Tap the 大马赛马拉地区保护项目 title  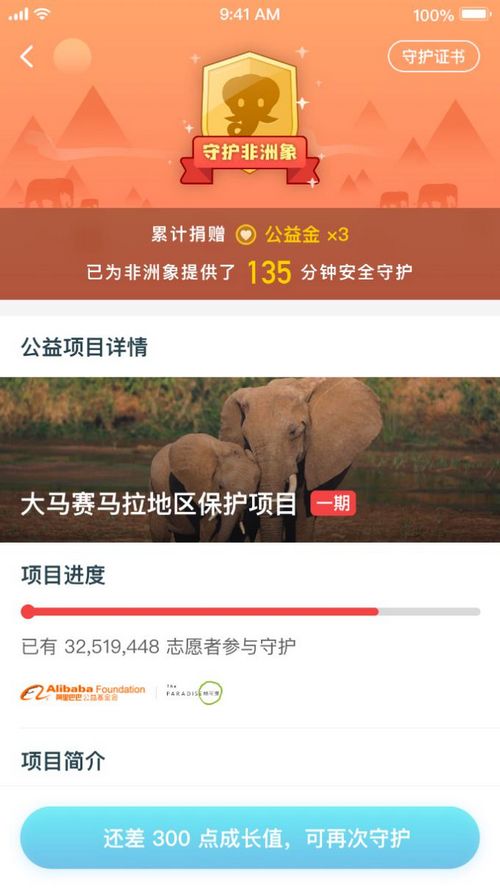pos(159,504)
